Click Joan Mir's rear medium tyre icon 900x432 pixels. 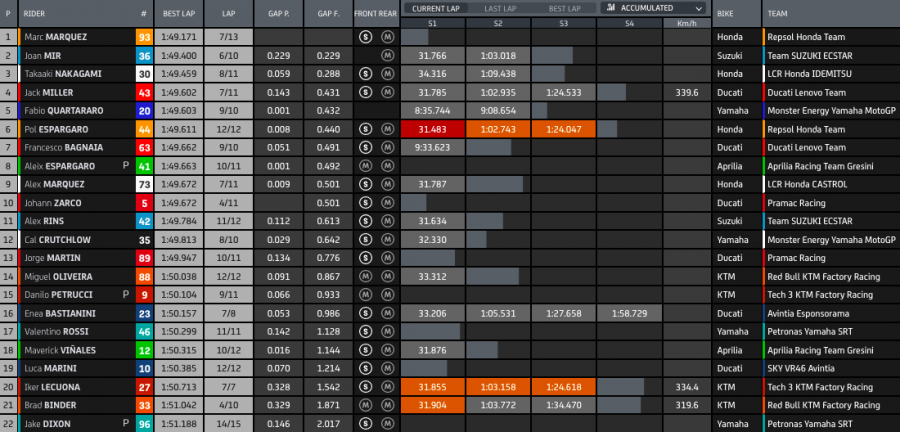(386, 55)
